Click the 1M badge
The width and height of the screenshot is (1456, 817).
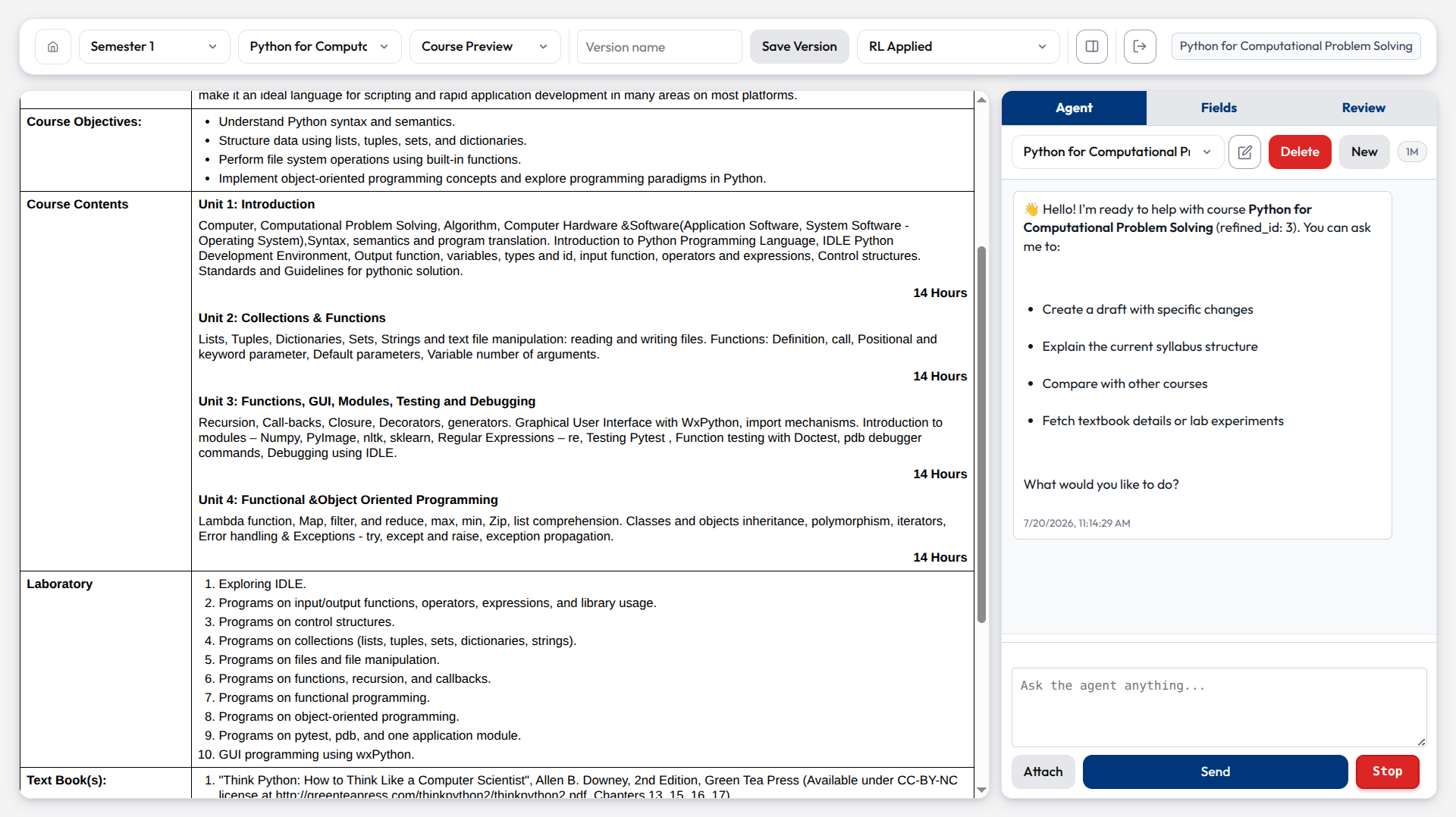coord(1412,152)
